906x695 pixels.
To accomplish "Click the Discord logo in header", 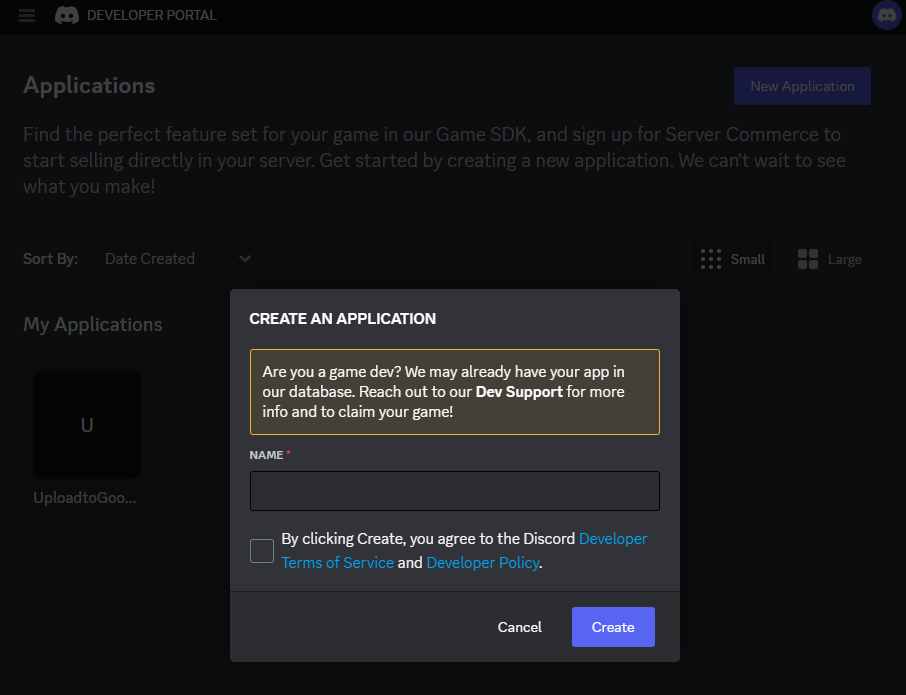I will pyautogui.click(x=66, y=15).
